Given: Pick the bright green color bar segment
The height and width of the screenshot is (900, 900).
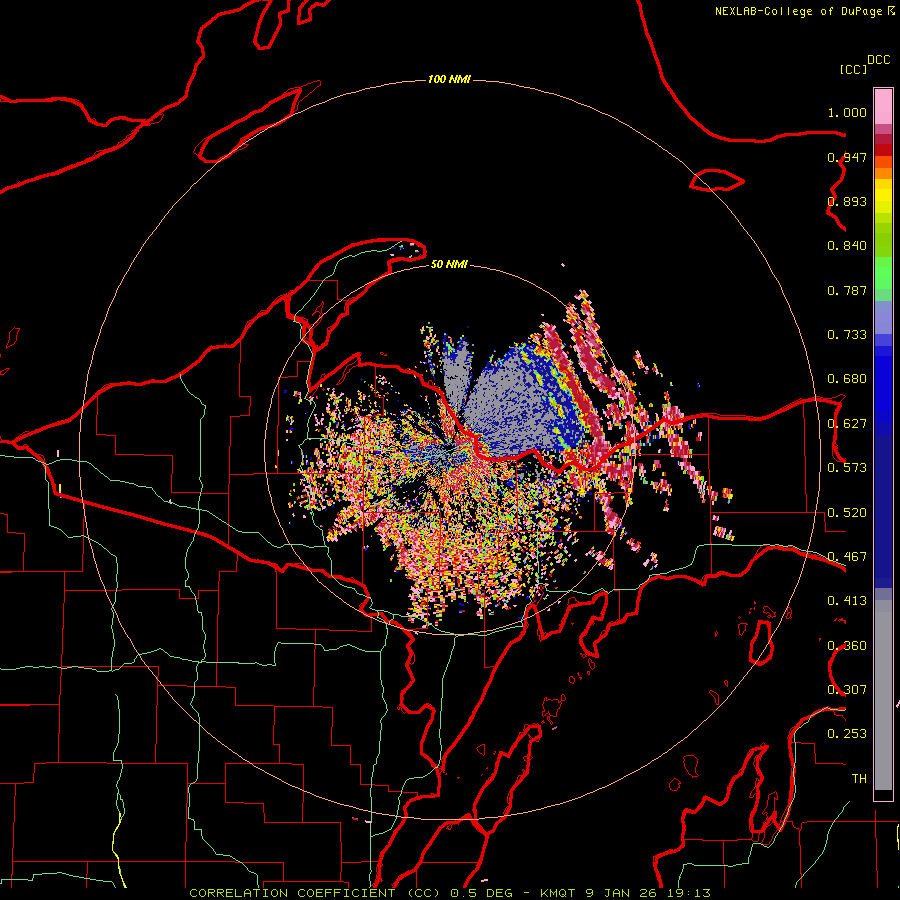Looking at the screenshot, I should click(x=883, y=273).
